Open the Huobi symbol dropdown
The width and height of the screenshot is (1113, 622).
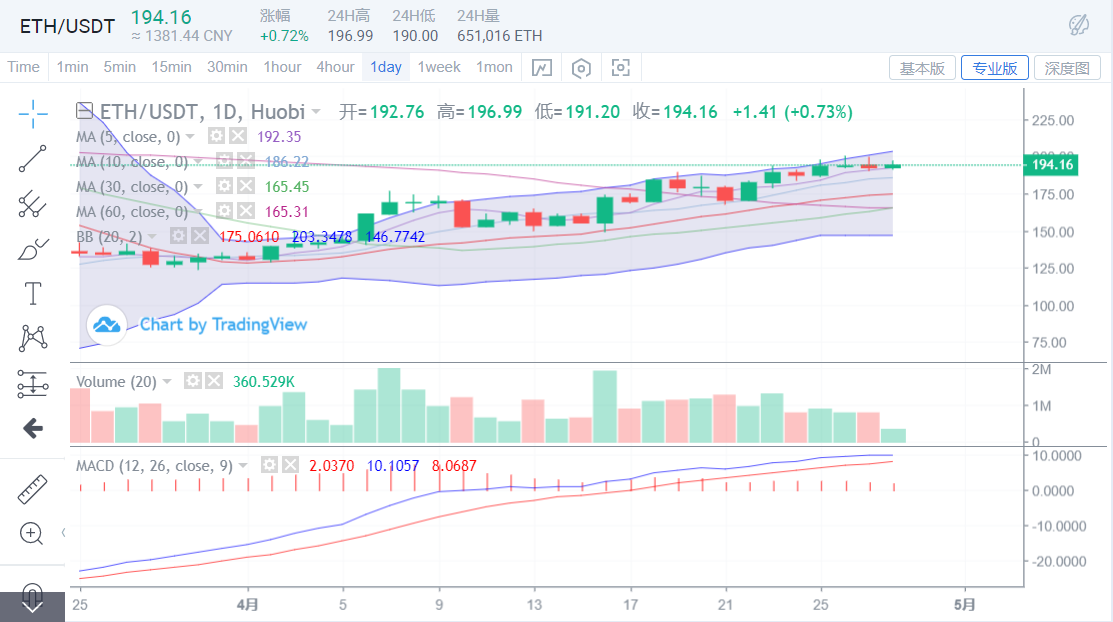coord(314,111)
